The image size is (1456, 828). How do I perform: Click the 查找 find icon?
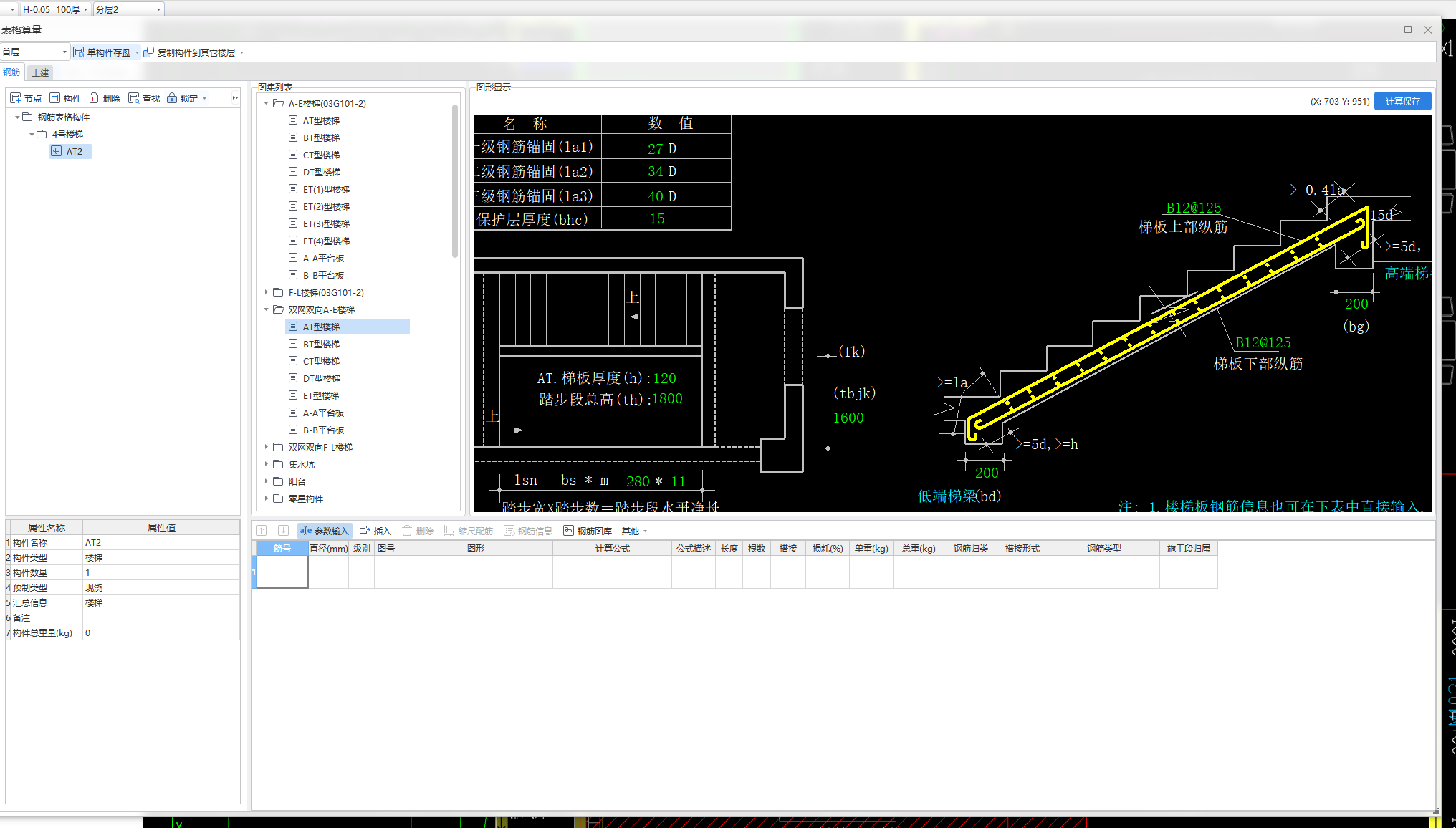tap(133, 98)
